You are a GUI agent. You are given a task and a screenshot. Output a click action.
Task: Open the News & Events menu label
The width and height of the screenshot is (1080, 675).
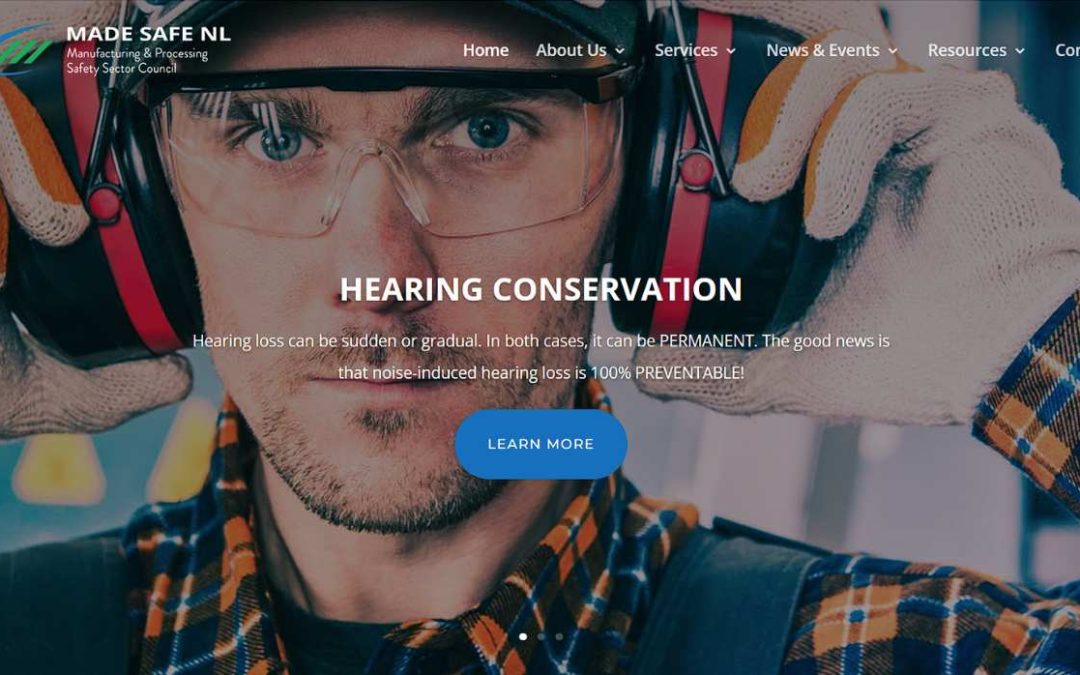pyautogui.click(x=823, y=50)
